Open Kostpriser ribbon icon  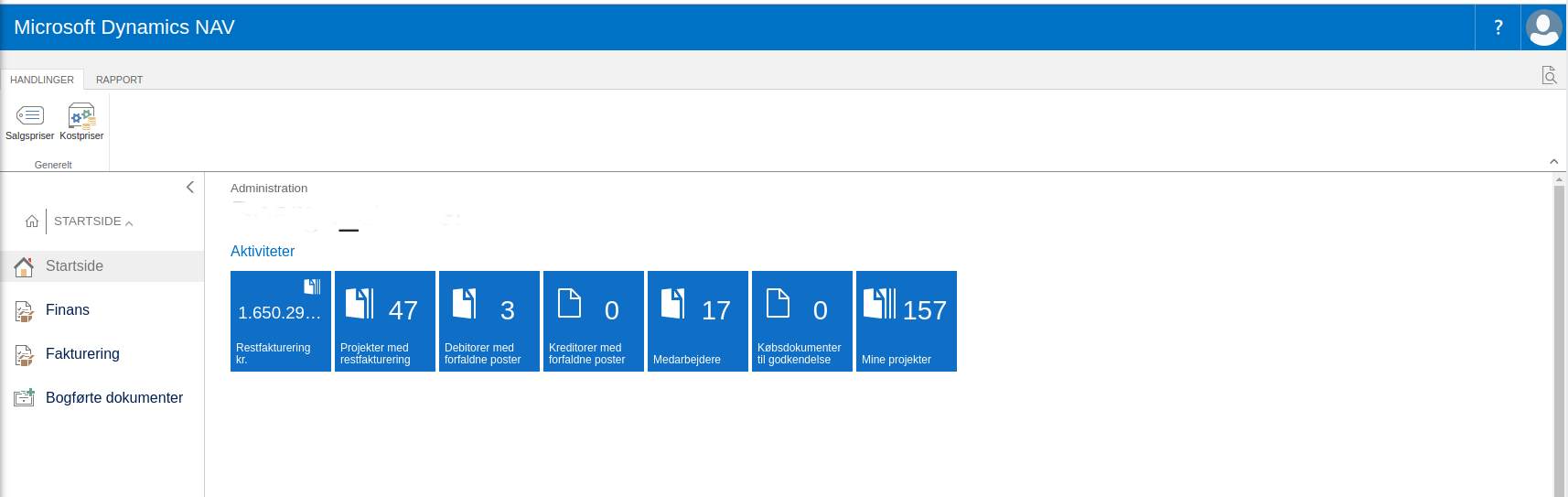(81, 115)
